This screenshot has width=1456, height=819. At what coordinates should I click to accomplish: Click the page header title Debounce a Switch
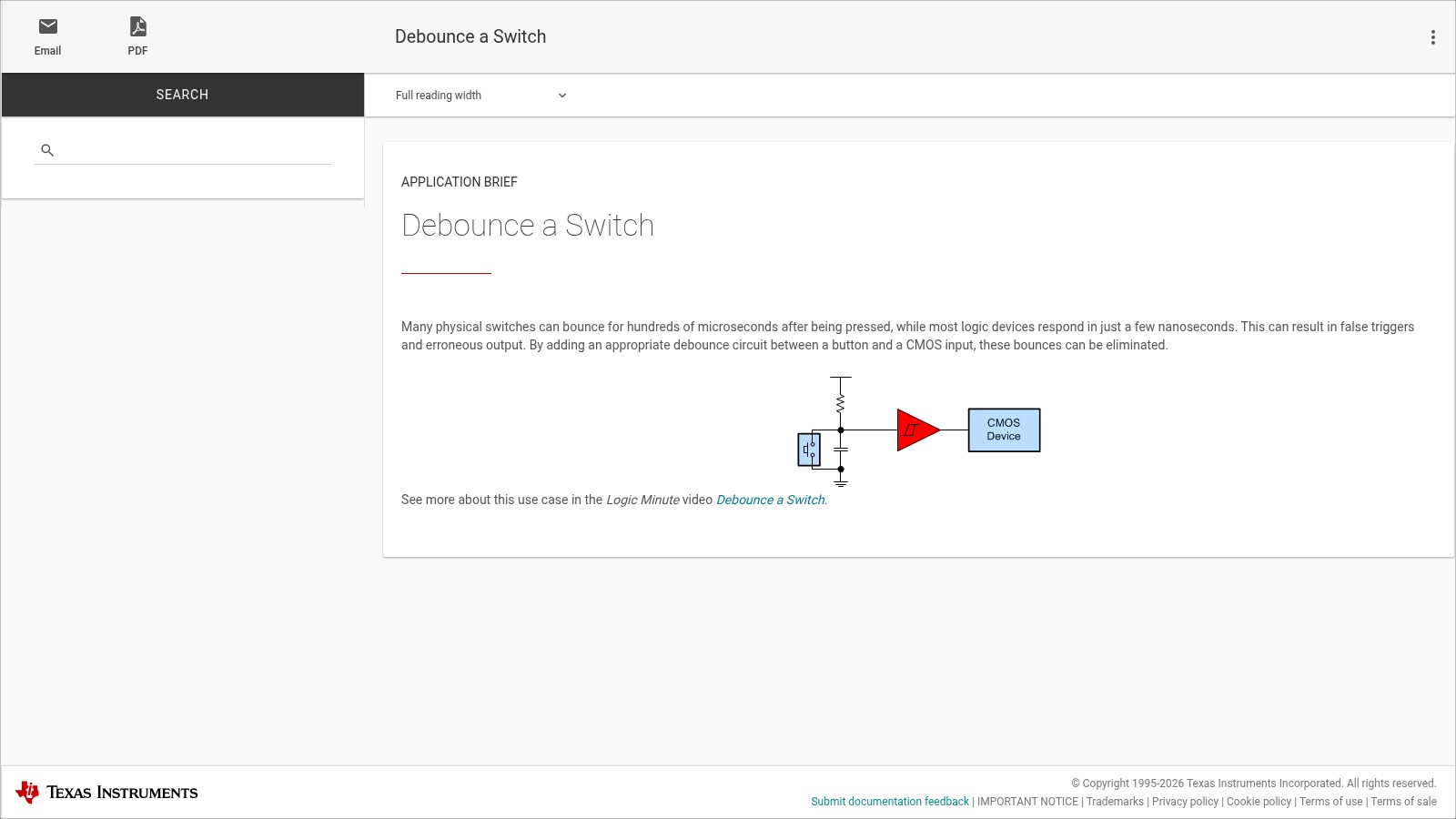pyautogui.click(x=470, y=36)
